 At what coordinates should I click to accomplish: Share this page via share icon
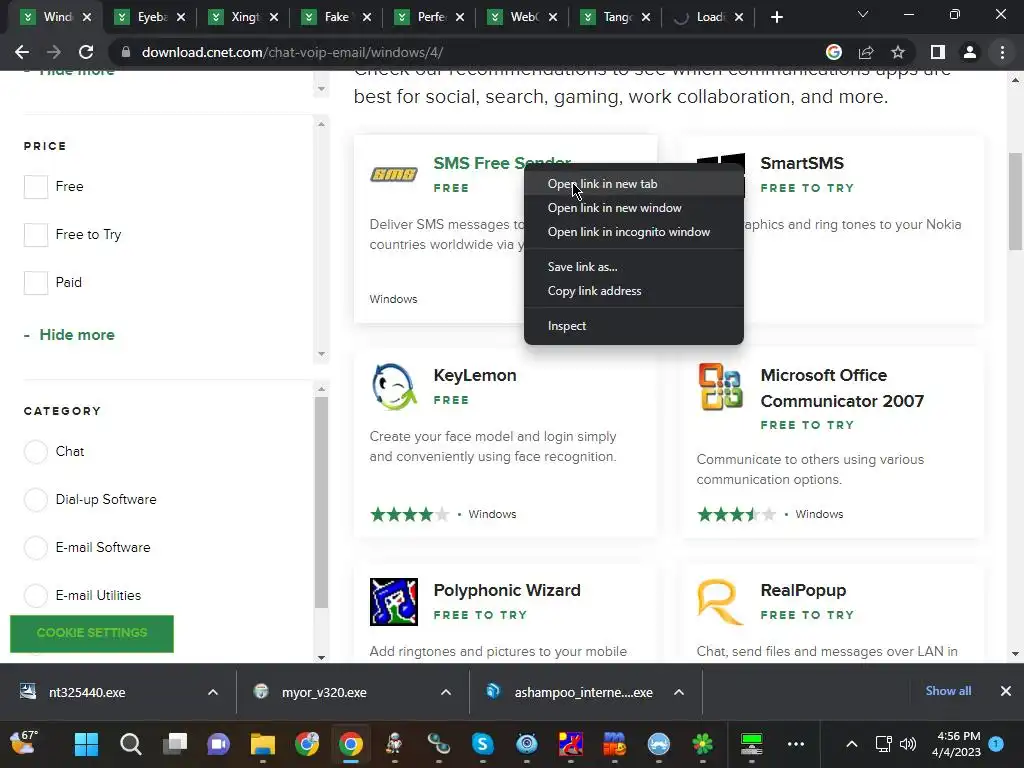[866, 52]
